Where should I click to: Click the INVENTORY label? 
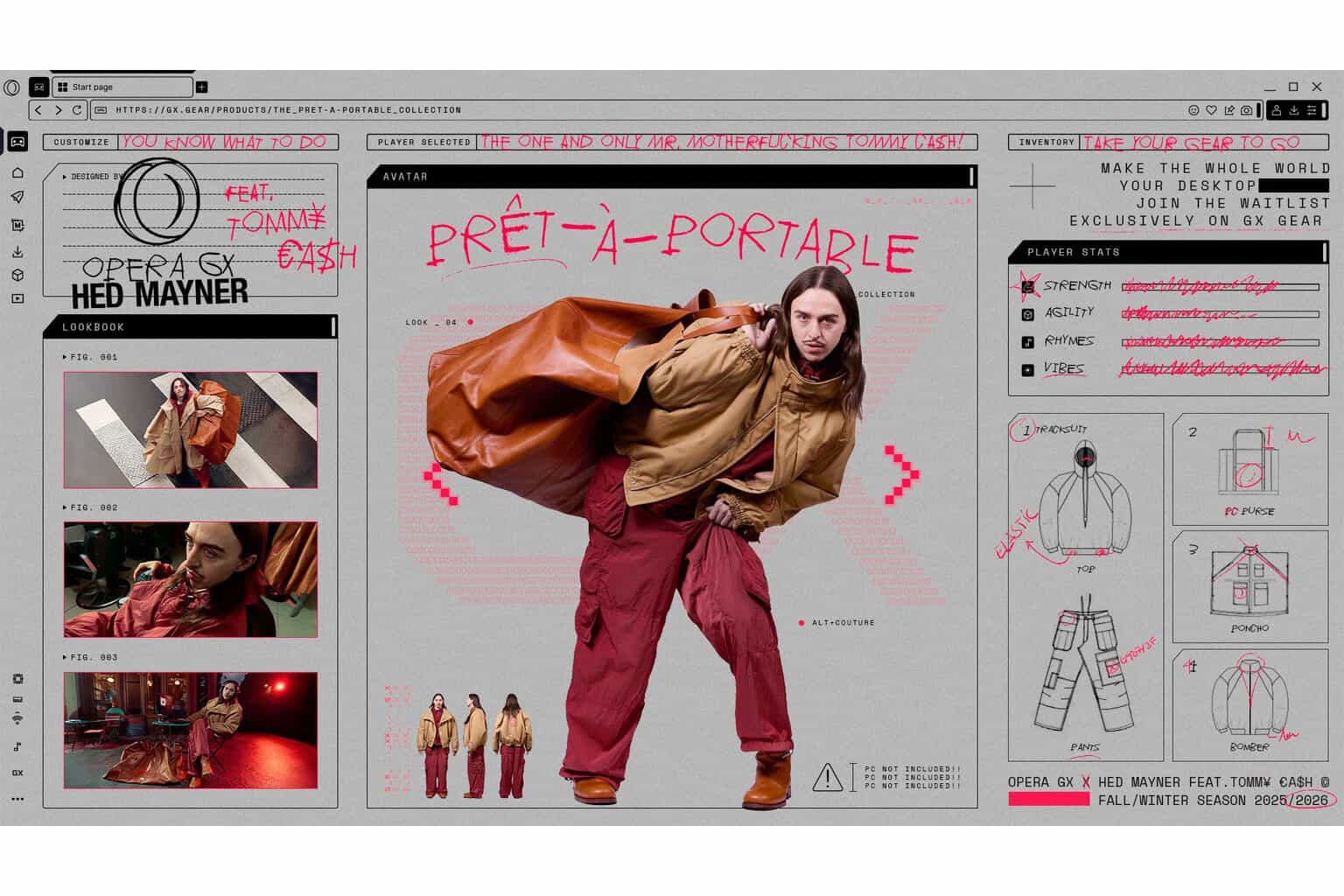pos(1046,142)
